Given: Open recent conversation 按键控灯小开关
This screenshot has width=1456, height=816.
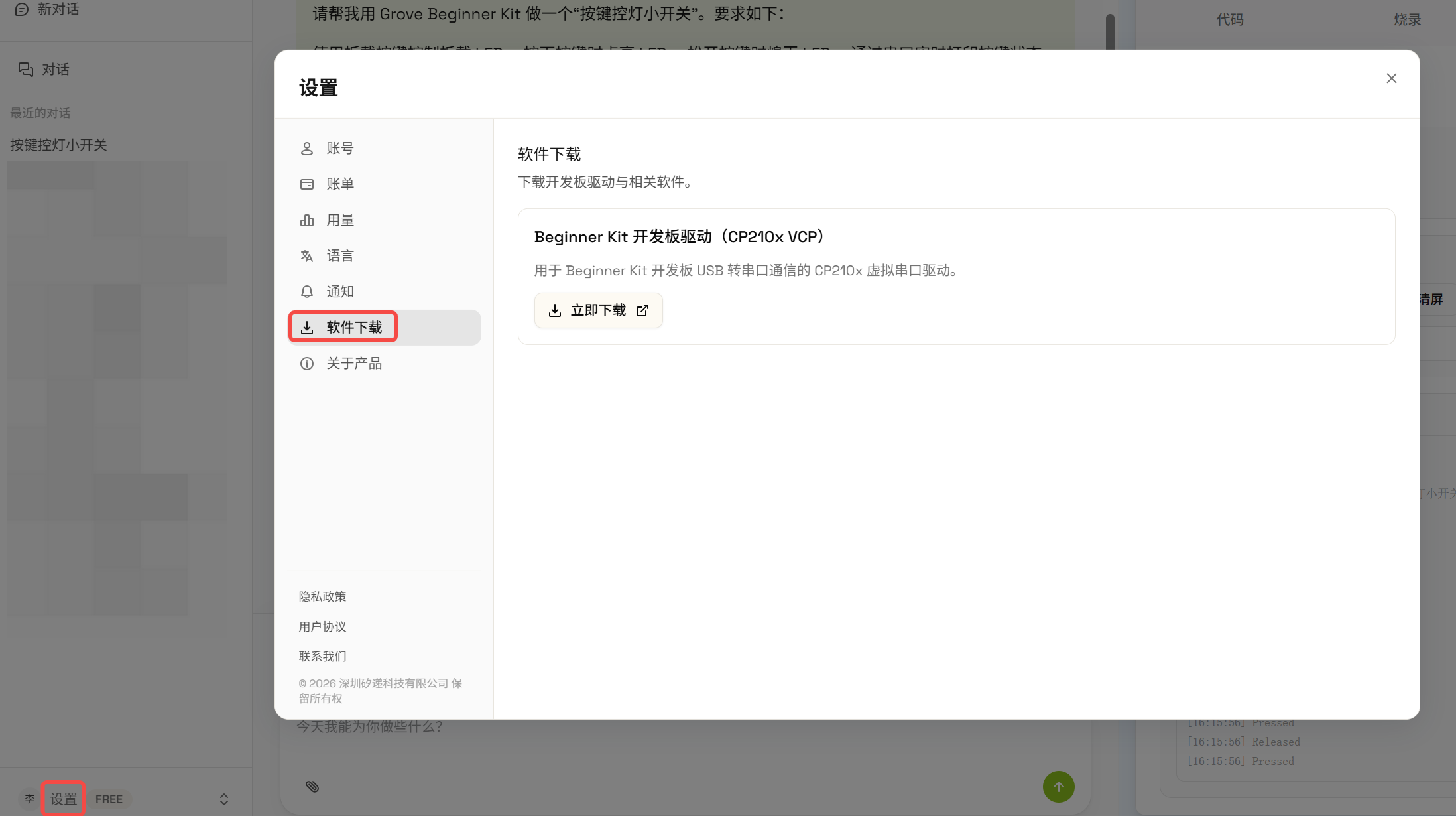Looking at the screenshot, I should 58,145.
